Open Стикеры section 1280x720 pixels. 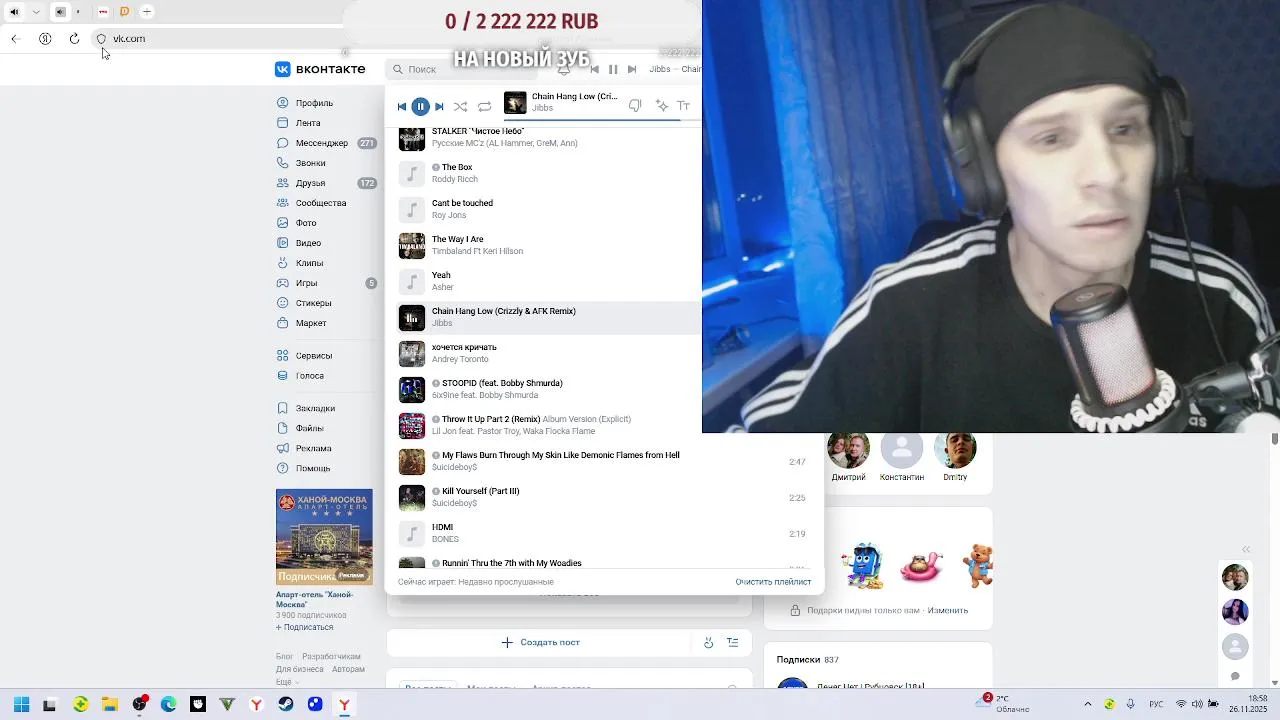coord(313,303)
